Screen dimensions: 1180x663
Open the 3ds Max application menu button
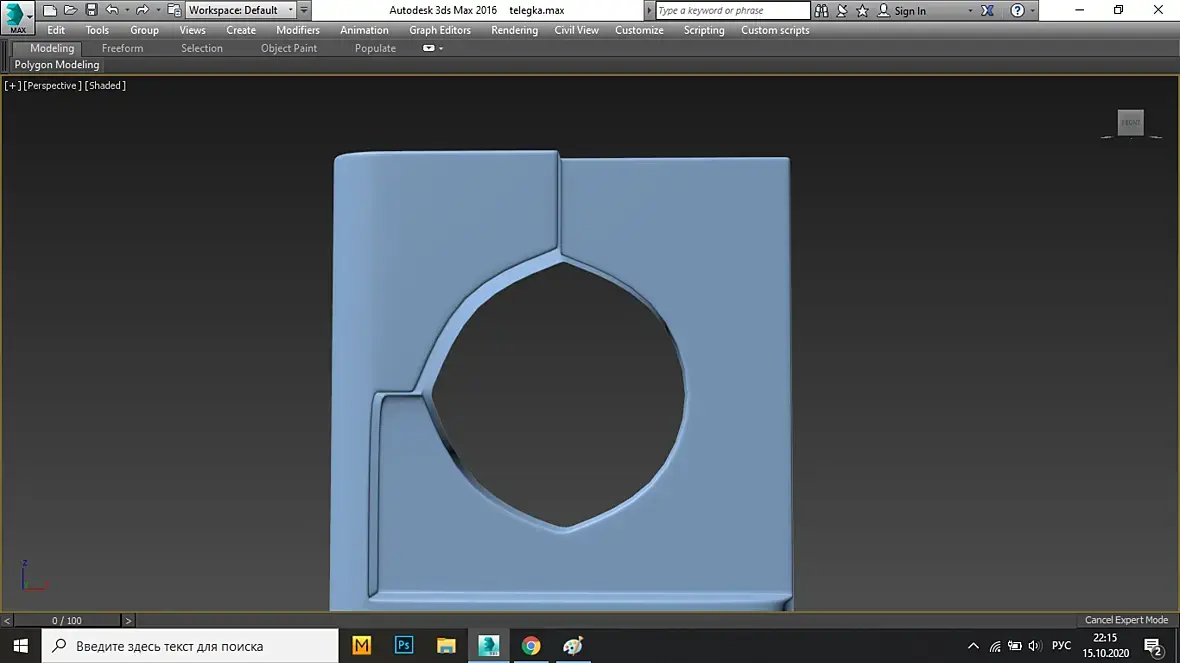coord(17,17)
